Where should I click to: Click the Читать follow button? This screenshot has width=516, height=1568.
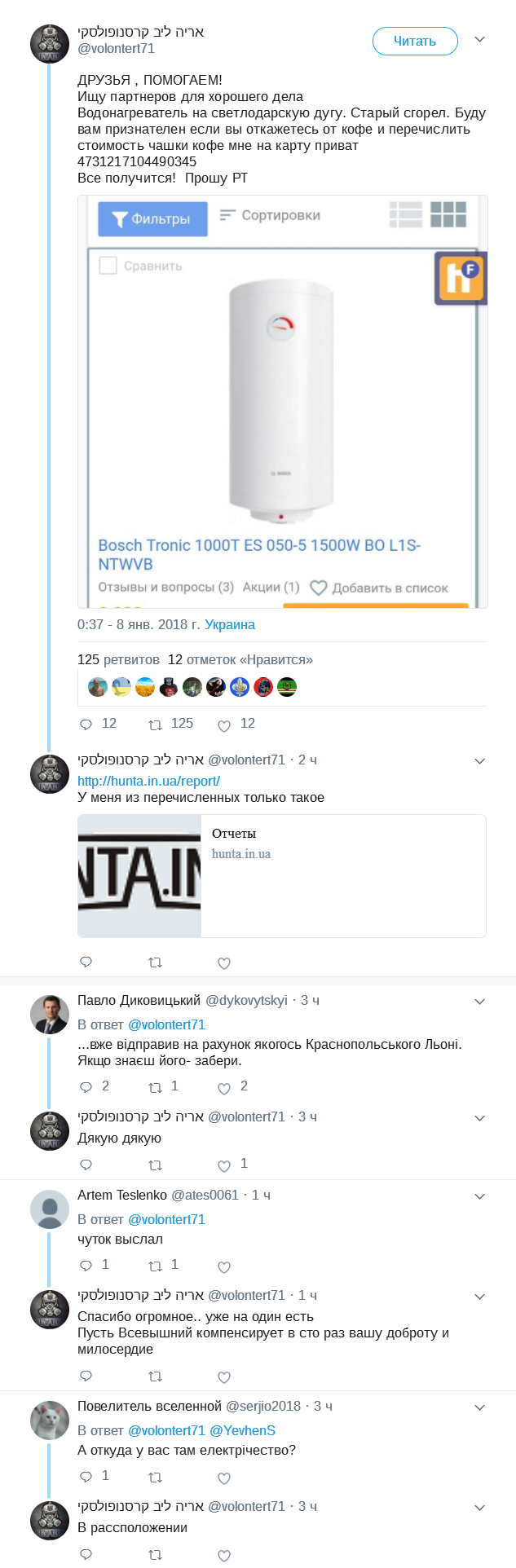coord(415,41)
